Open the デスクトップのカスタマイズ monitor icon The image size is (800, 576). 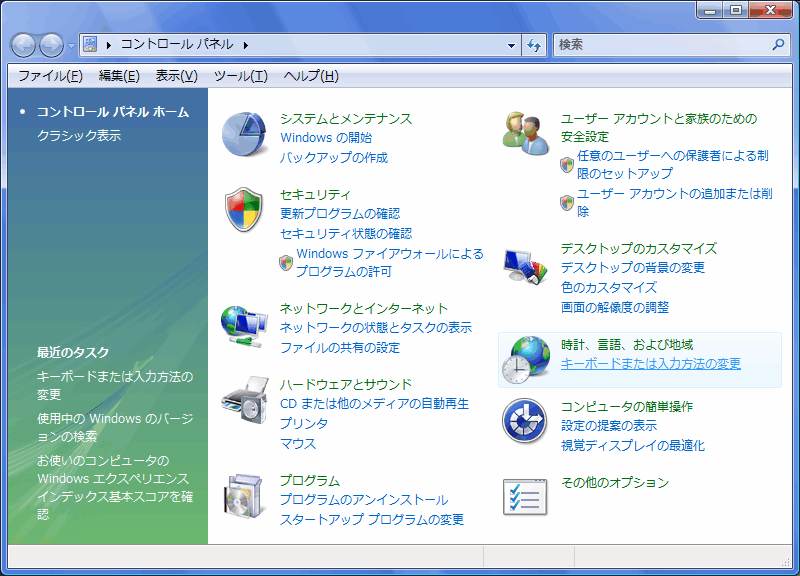(526, 266)
